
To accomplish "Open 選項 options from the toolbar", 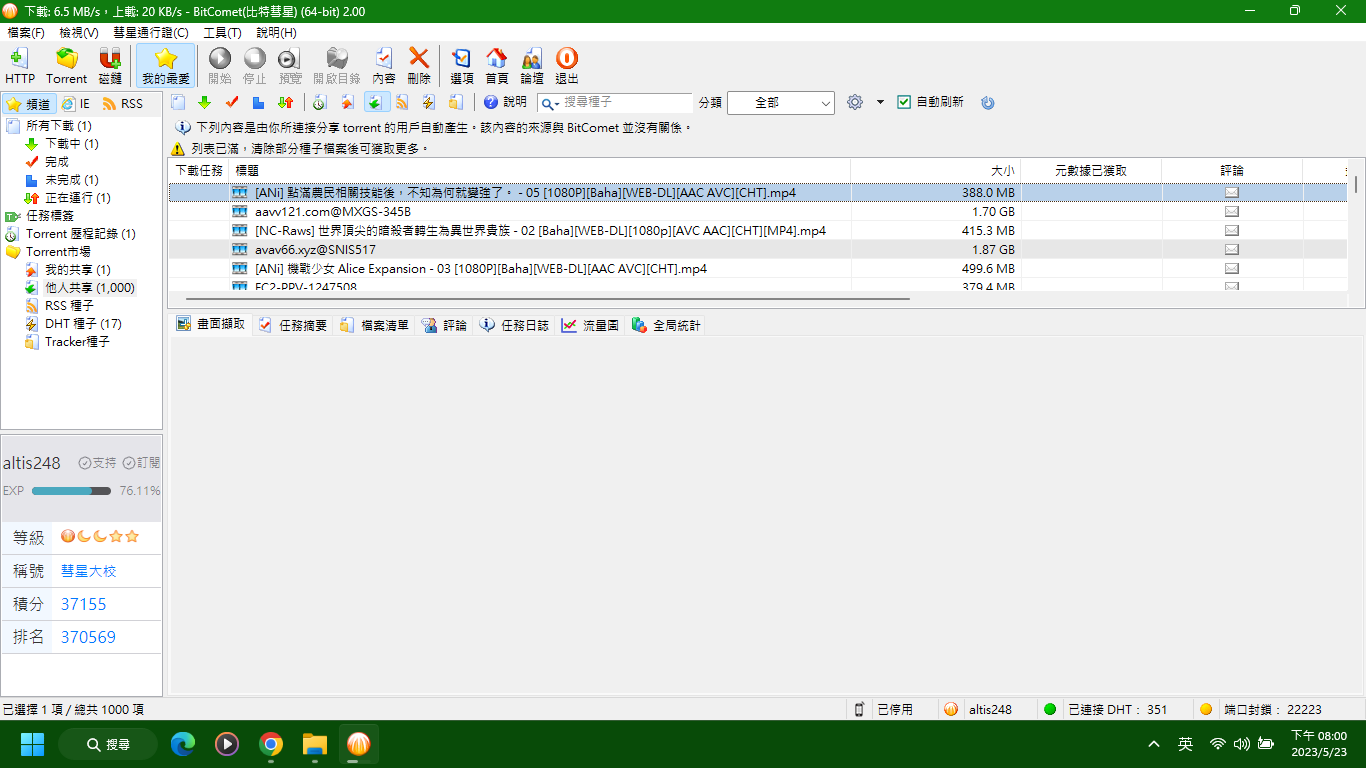I will (x=462, y=66).
